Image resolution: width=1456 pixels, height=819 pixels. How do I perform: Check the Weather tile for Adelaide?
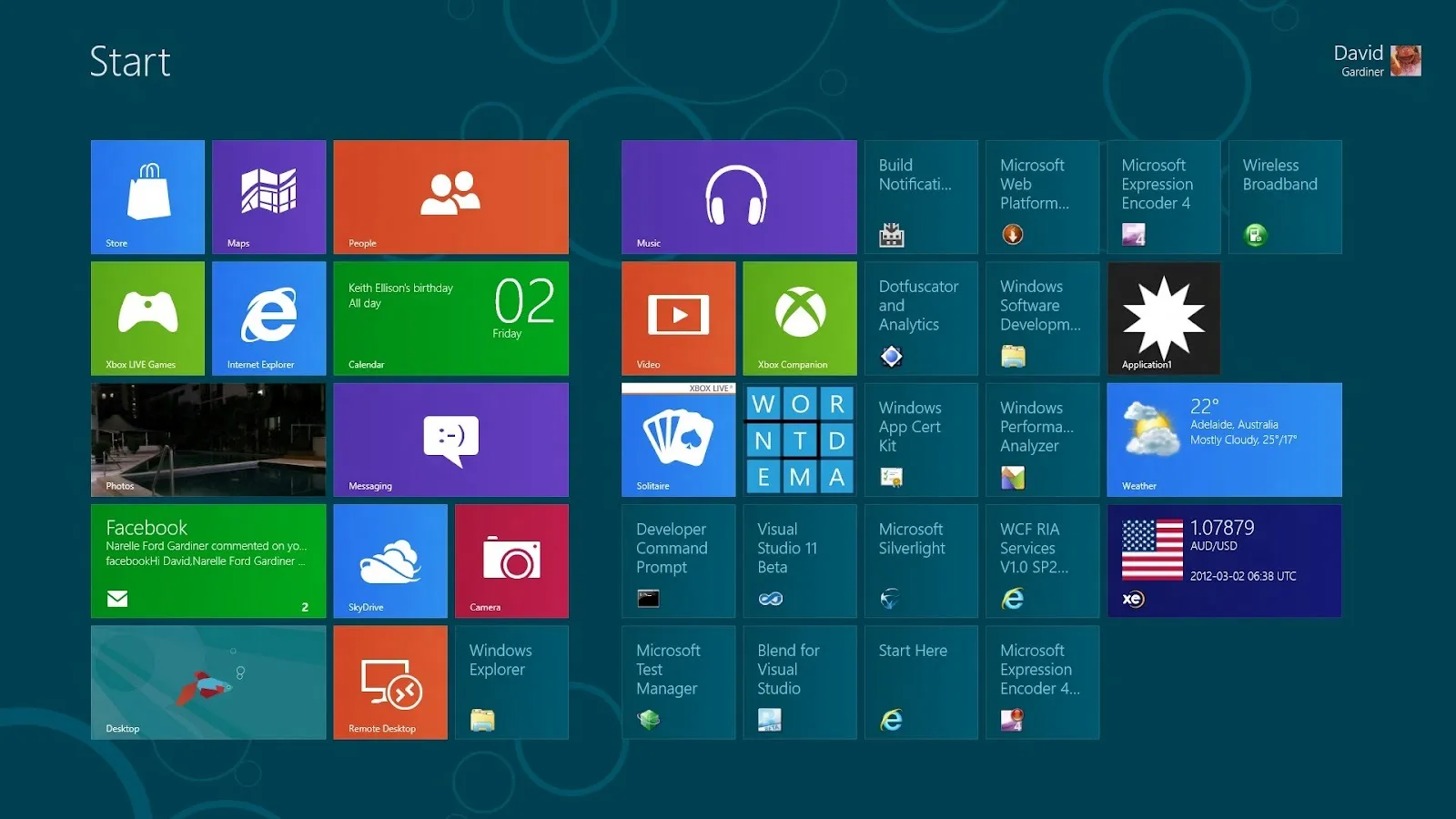[1223, 440]
